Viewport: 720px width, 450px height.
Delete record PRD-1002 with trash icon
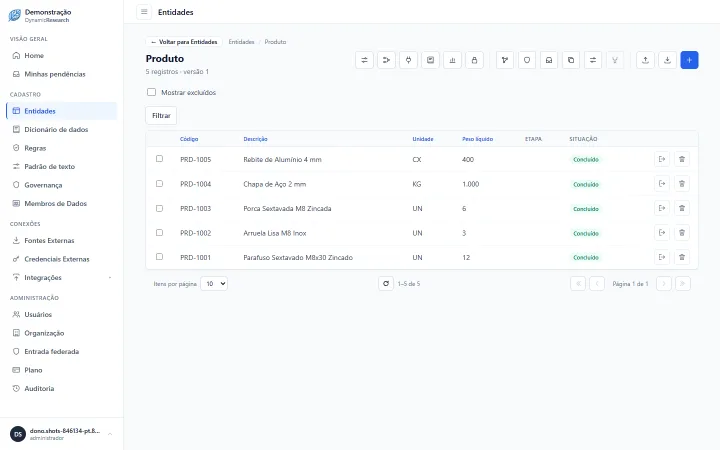682,233
